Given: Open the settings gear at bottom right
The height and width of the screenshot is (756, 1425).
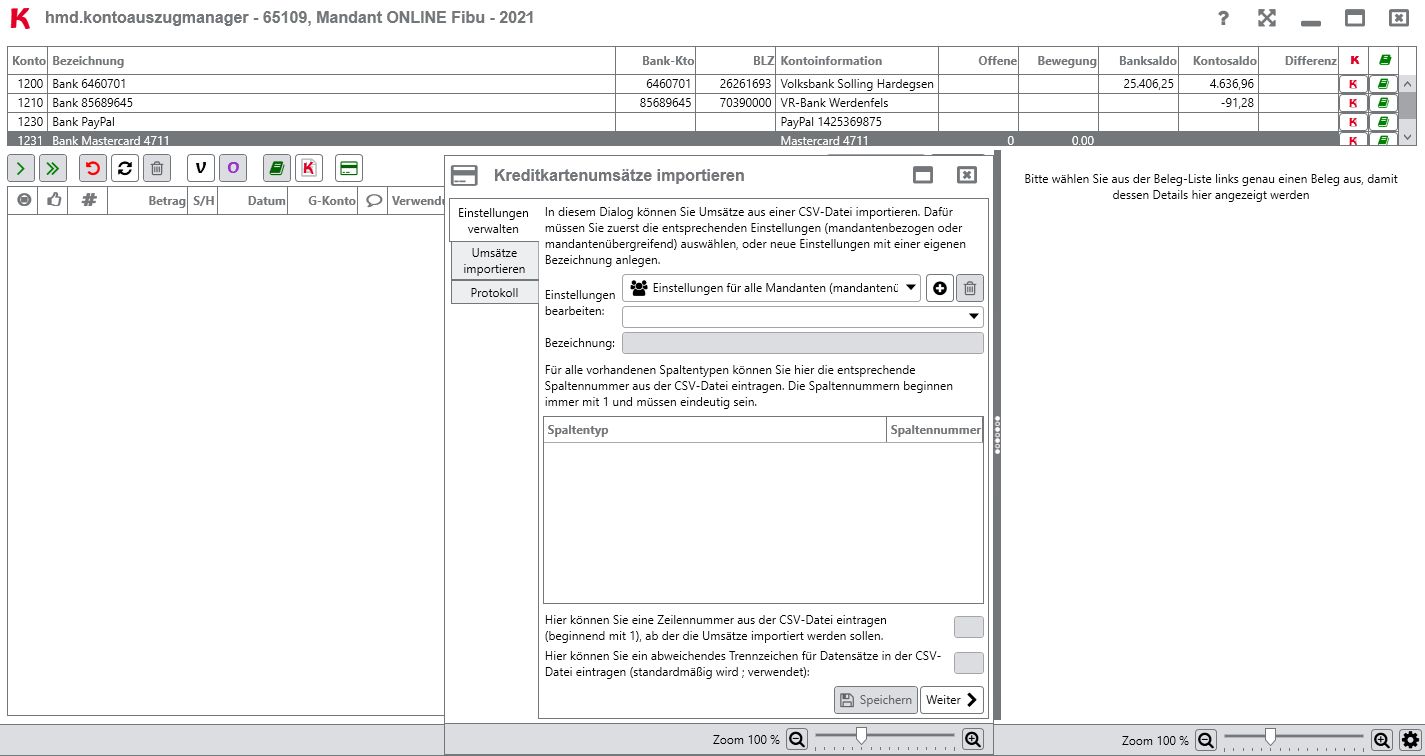Looking at the screenshot, I should coord(1412,740).
